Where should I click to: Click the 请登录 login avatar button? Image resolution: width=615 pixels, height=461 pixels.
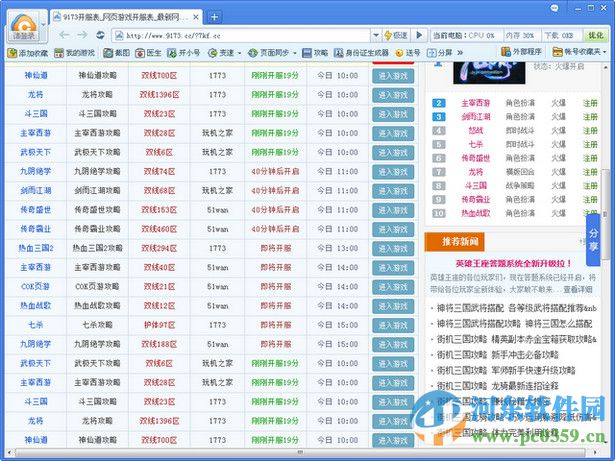point(24,26)
